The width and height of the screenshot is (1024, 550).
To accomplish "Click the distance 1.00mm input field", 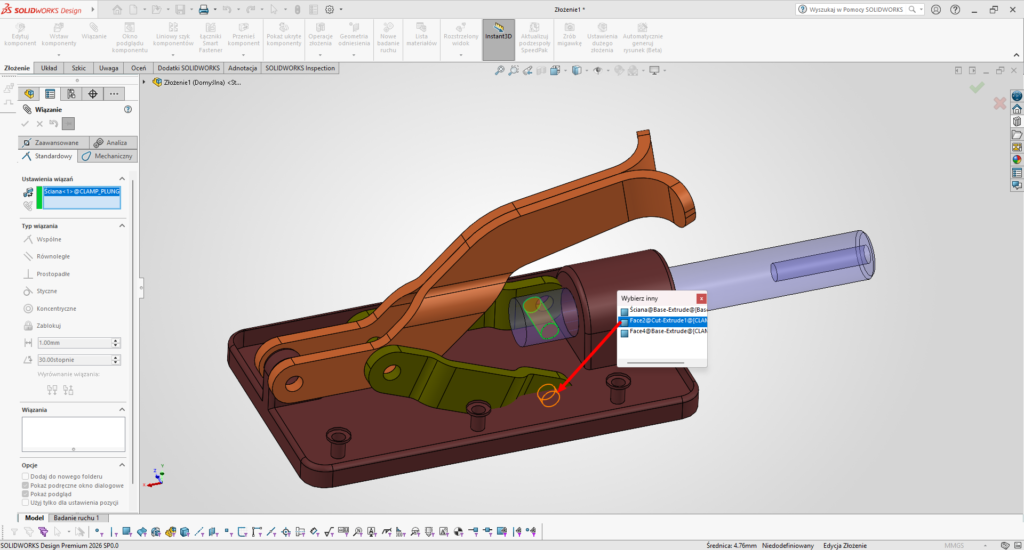I will (74, 343).
